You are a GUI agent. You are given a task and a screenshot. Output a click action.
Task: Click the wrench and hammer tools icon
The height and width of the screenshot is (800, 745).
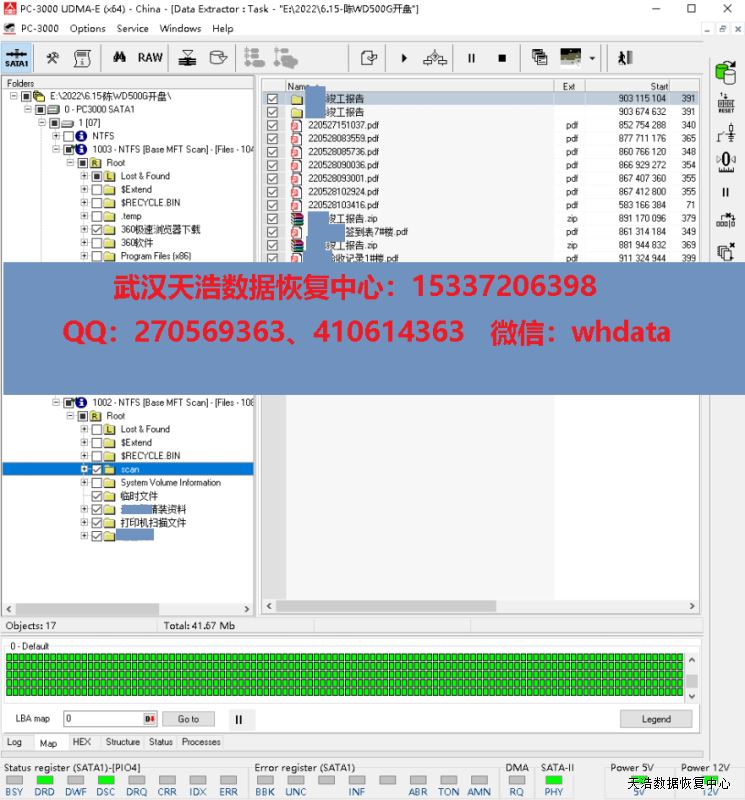[53, 58]
